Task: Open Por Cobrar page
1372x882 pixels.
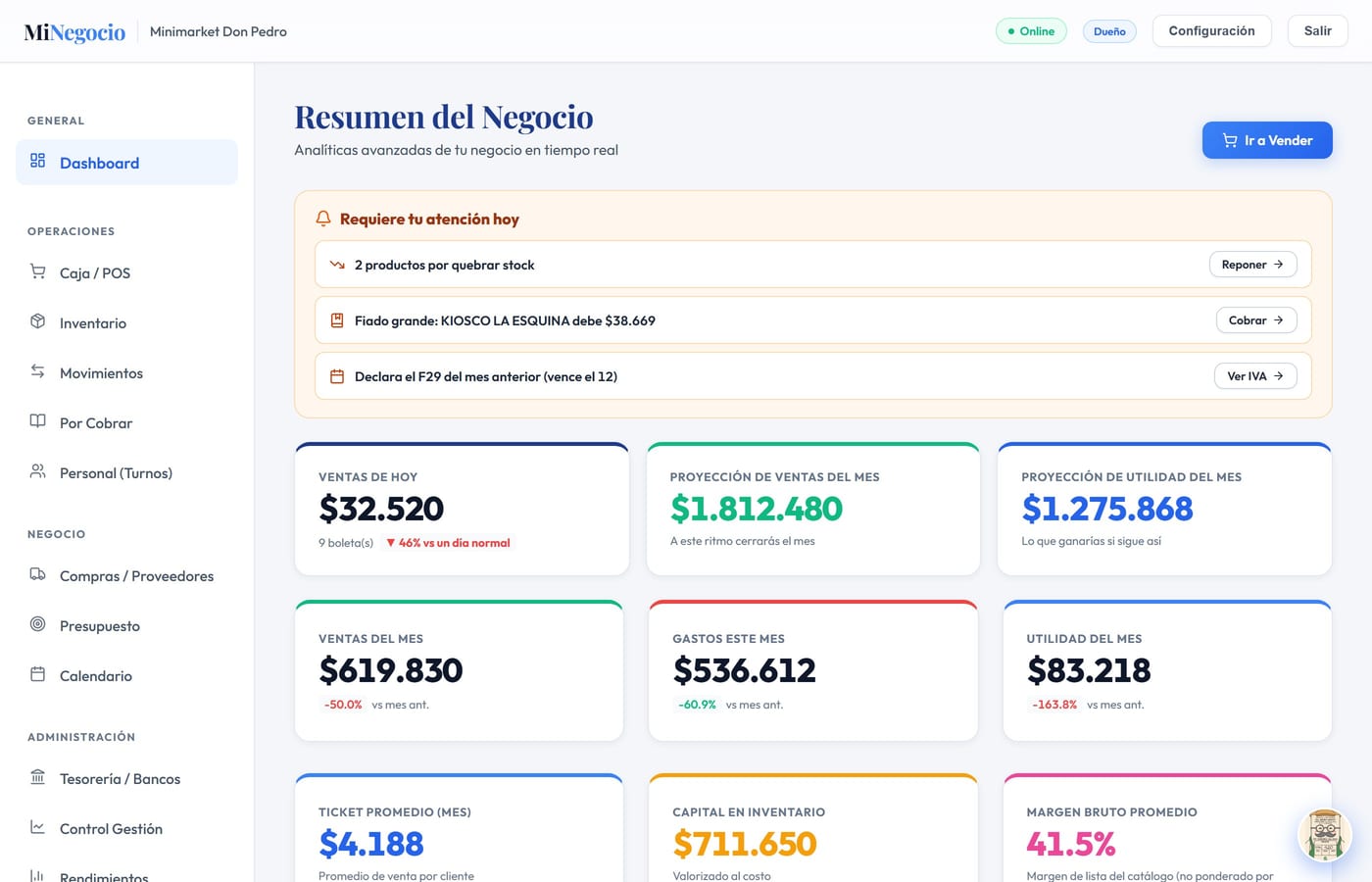Action: click(x=126, y=422)
